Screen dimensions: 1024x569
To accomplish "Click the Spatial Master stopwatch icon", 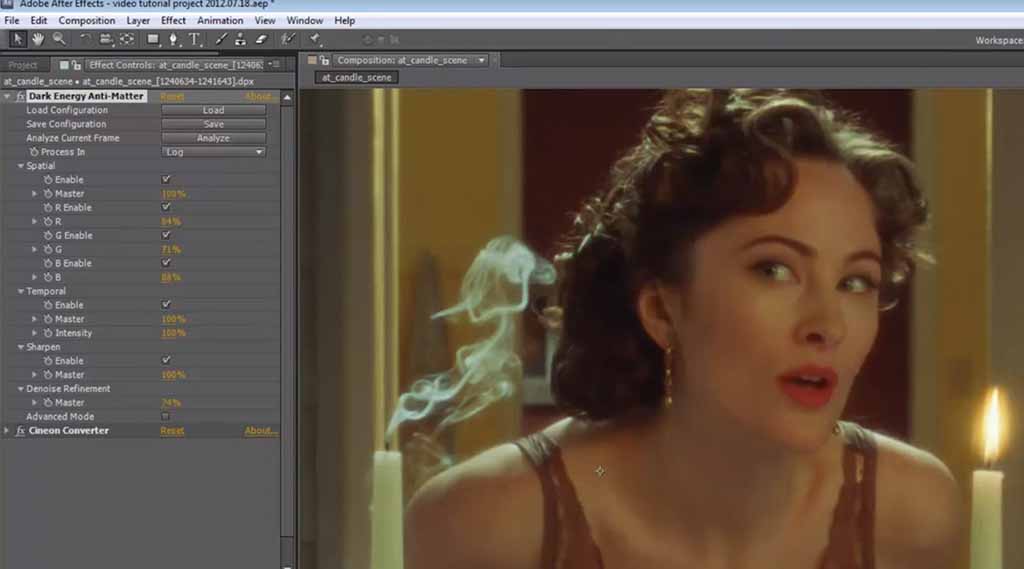I will pyautogui.click(x=48, y=193).
